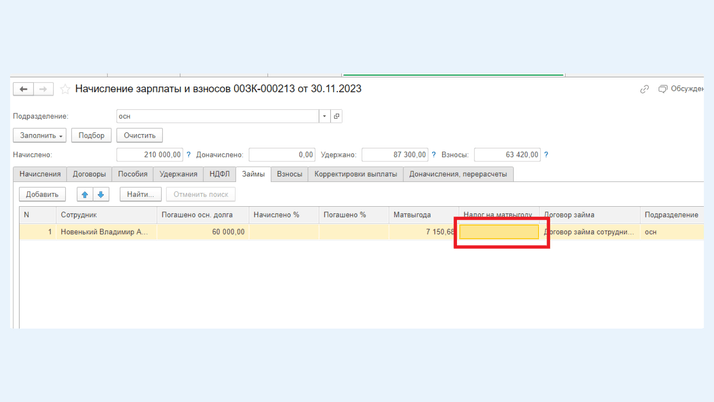The width and height of the screenshot is (714, 402).
Task: Open the Обсуждение discussion panel
Action: (x=681, y=89)
